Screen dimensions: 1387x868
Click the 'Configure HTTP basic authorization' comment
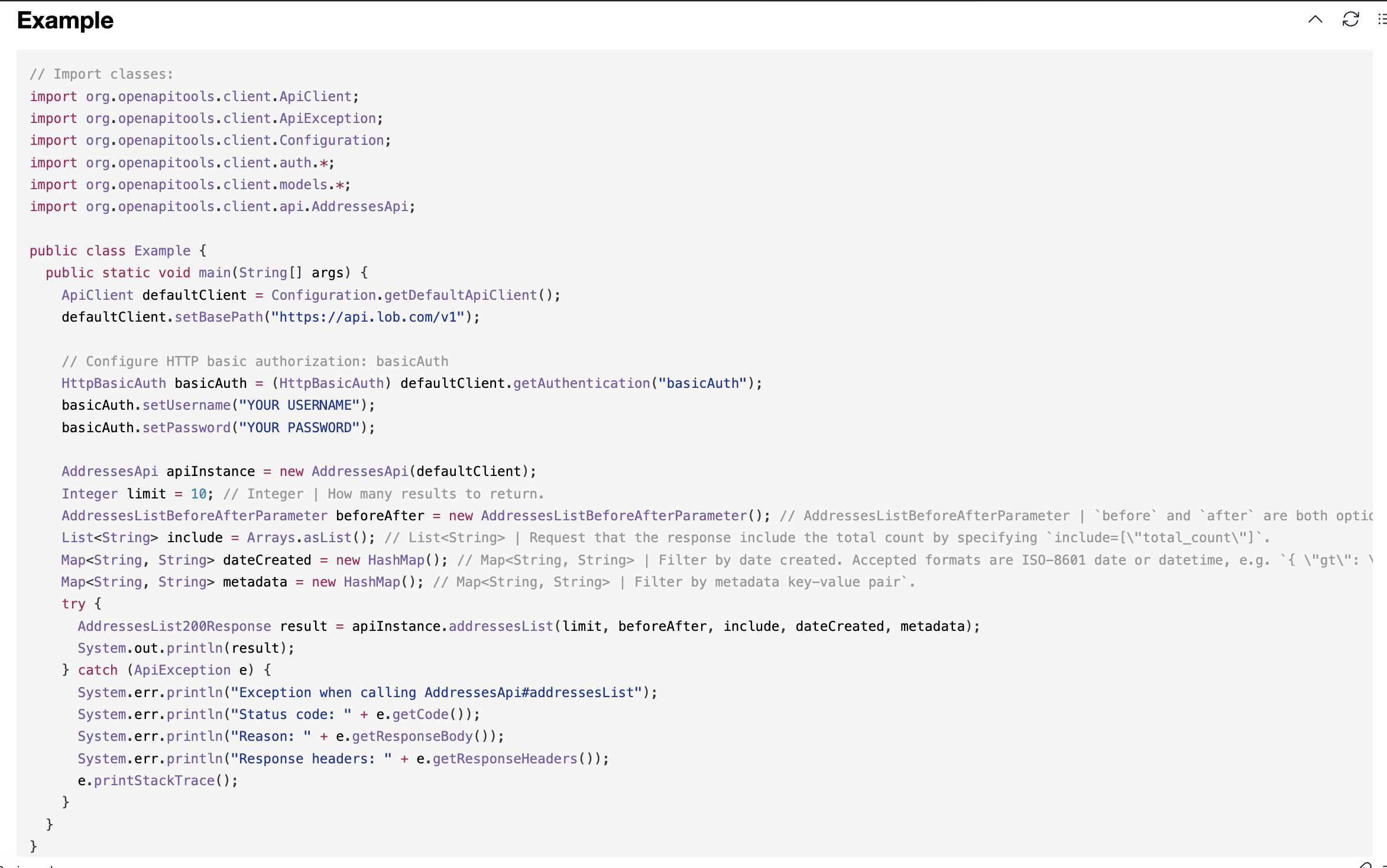point(255,361)
